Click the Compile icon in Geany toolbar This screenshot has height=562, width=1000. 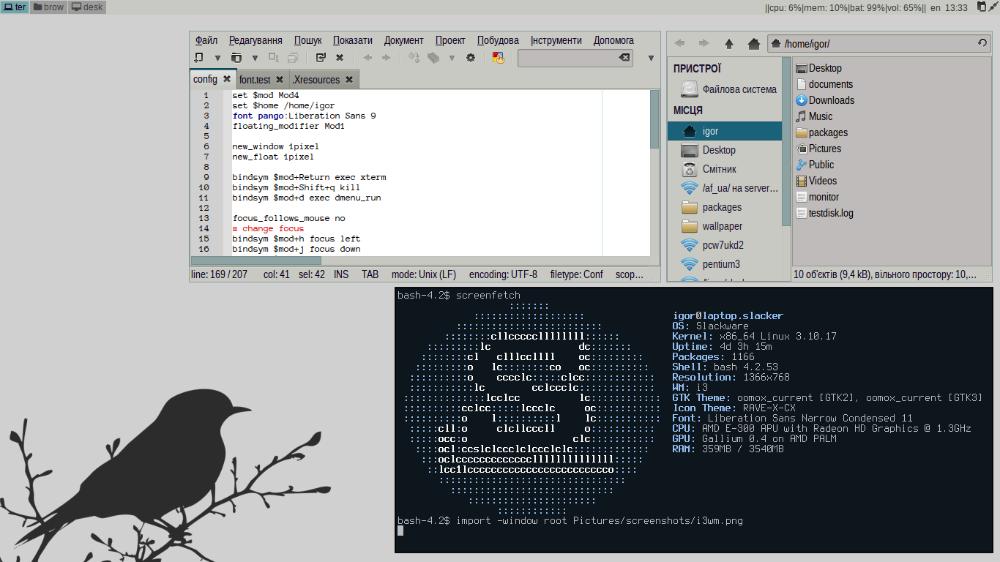(x=414, y=58)
